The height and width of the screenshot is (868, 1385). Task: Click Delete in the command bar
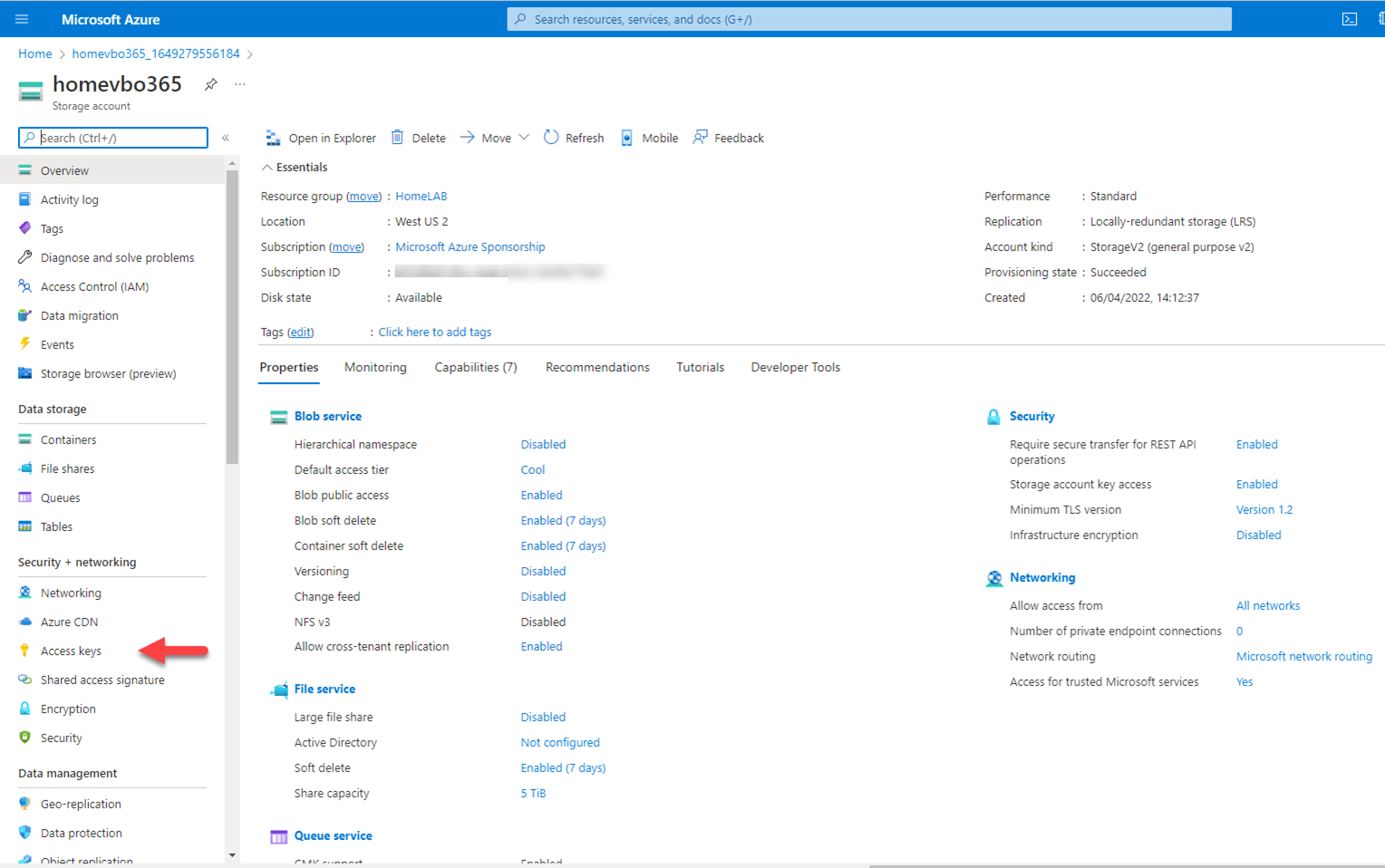(418, 138)
